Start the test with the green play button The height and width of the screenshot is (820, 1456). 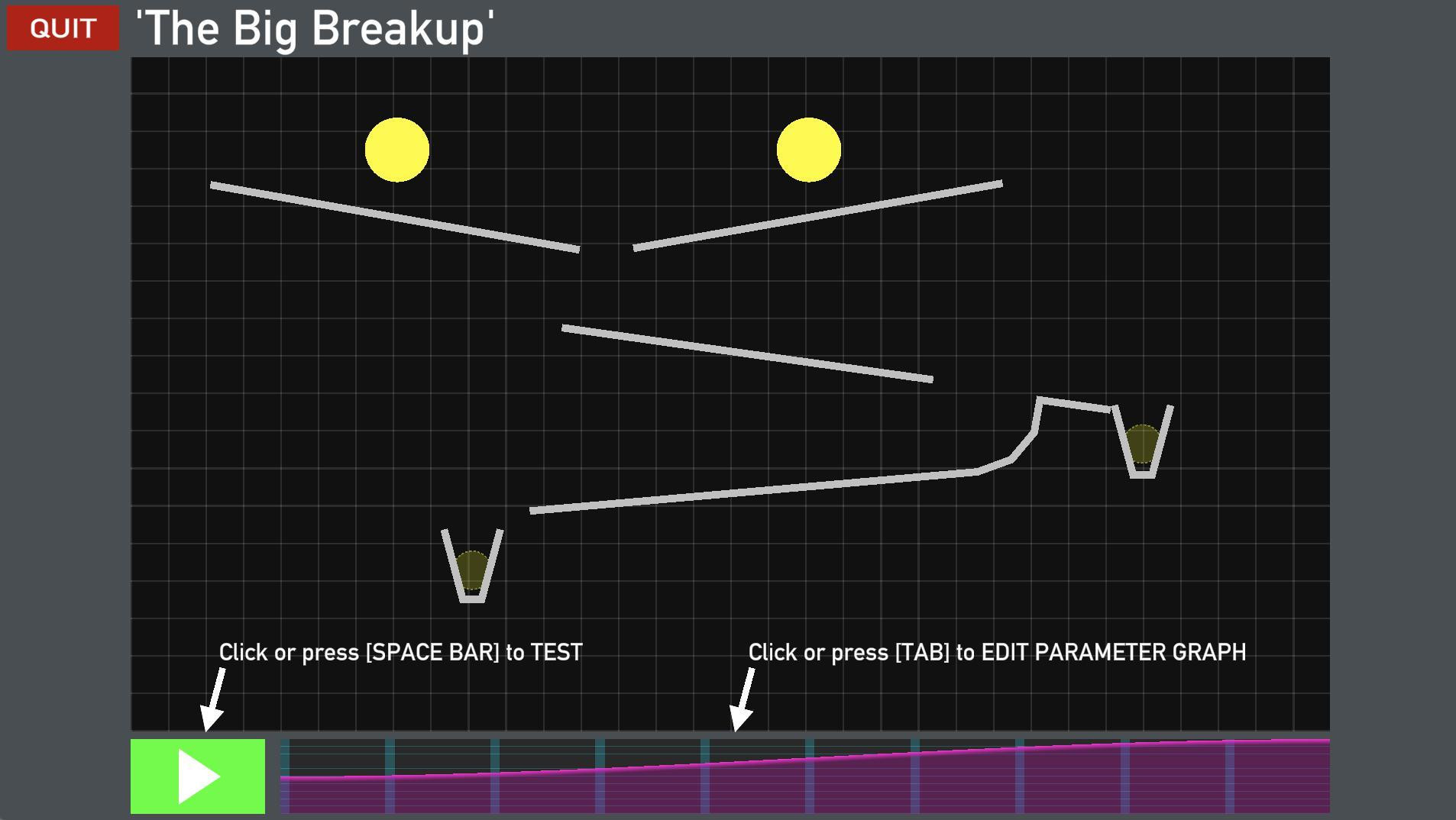[x=198, y=776]
